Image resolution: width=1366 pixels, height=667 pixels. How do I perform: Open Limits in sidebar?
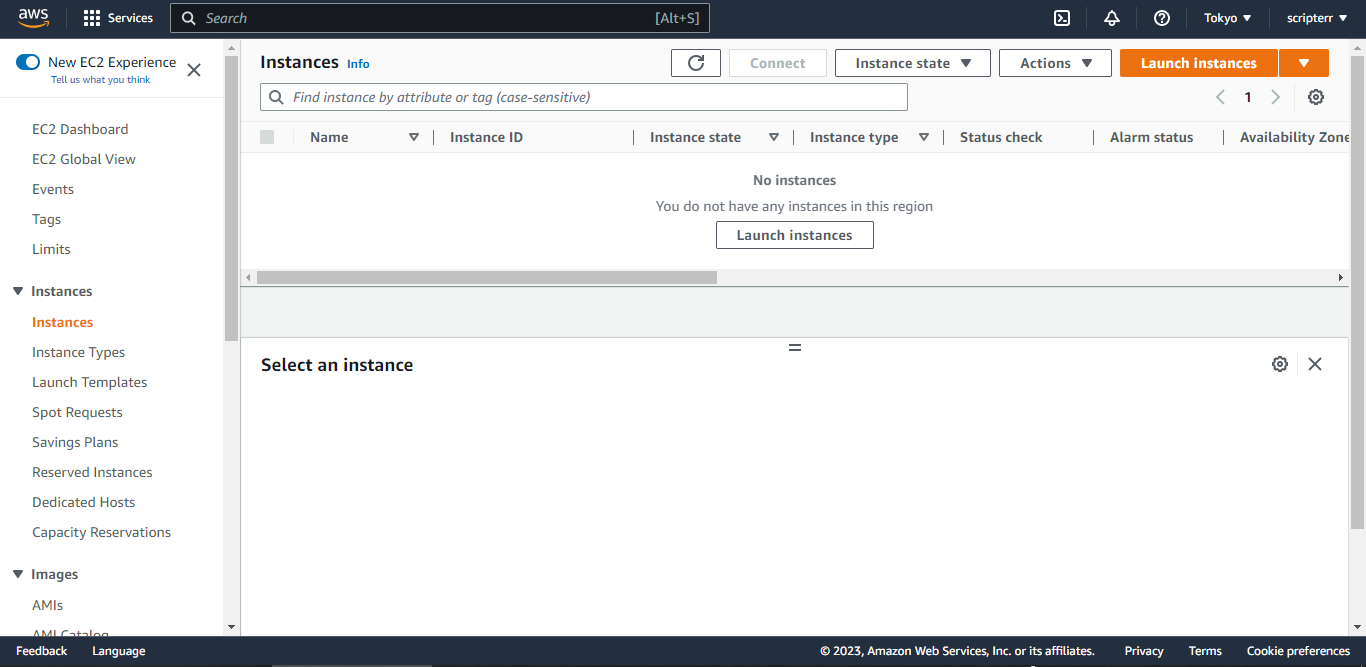pos(51,249)
